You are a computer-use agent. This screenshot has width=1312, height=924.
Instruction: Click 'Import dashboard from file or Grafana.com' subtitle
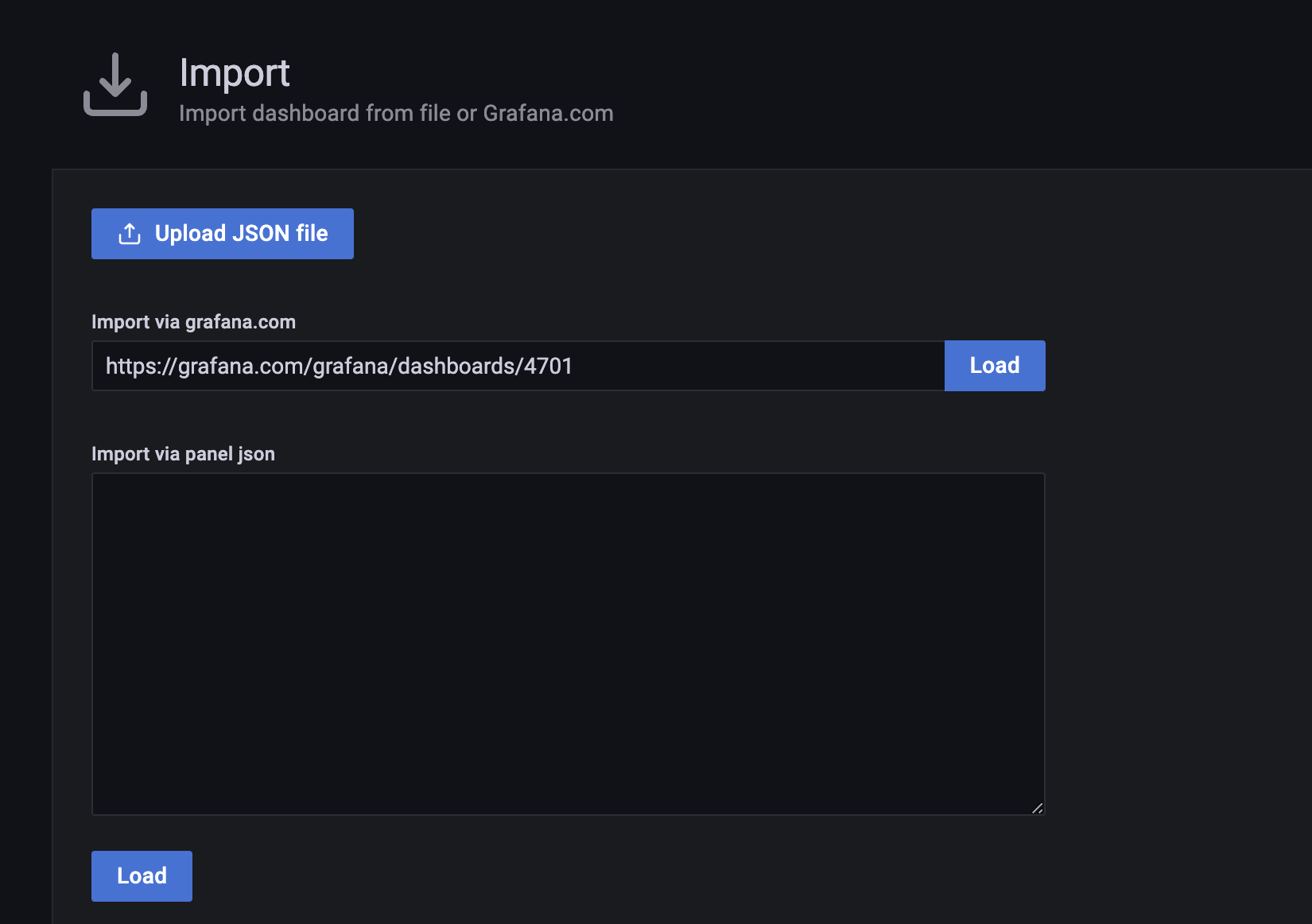396,113
